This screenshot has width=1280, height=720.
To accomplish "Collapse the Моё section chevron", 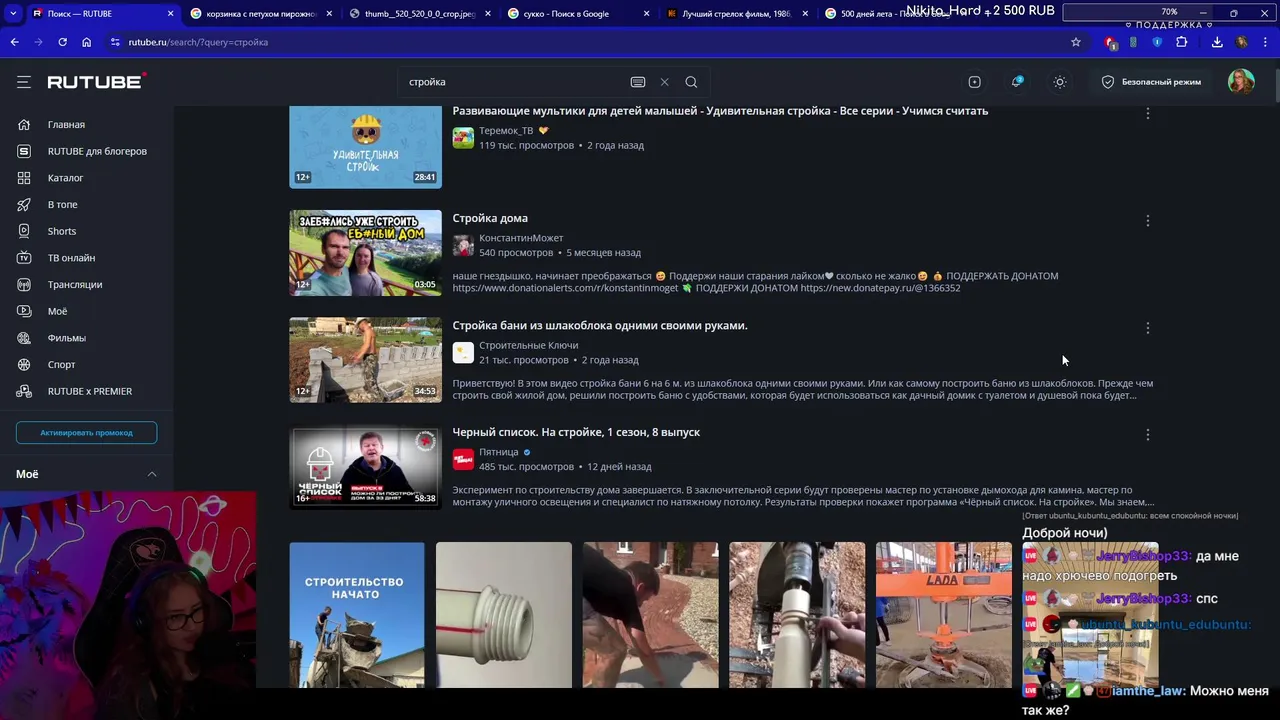I will 152,474.
